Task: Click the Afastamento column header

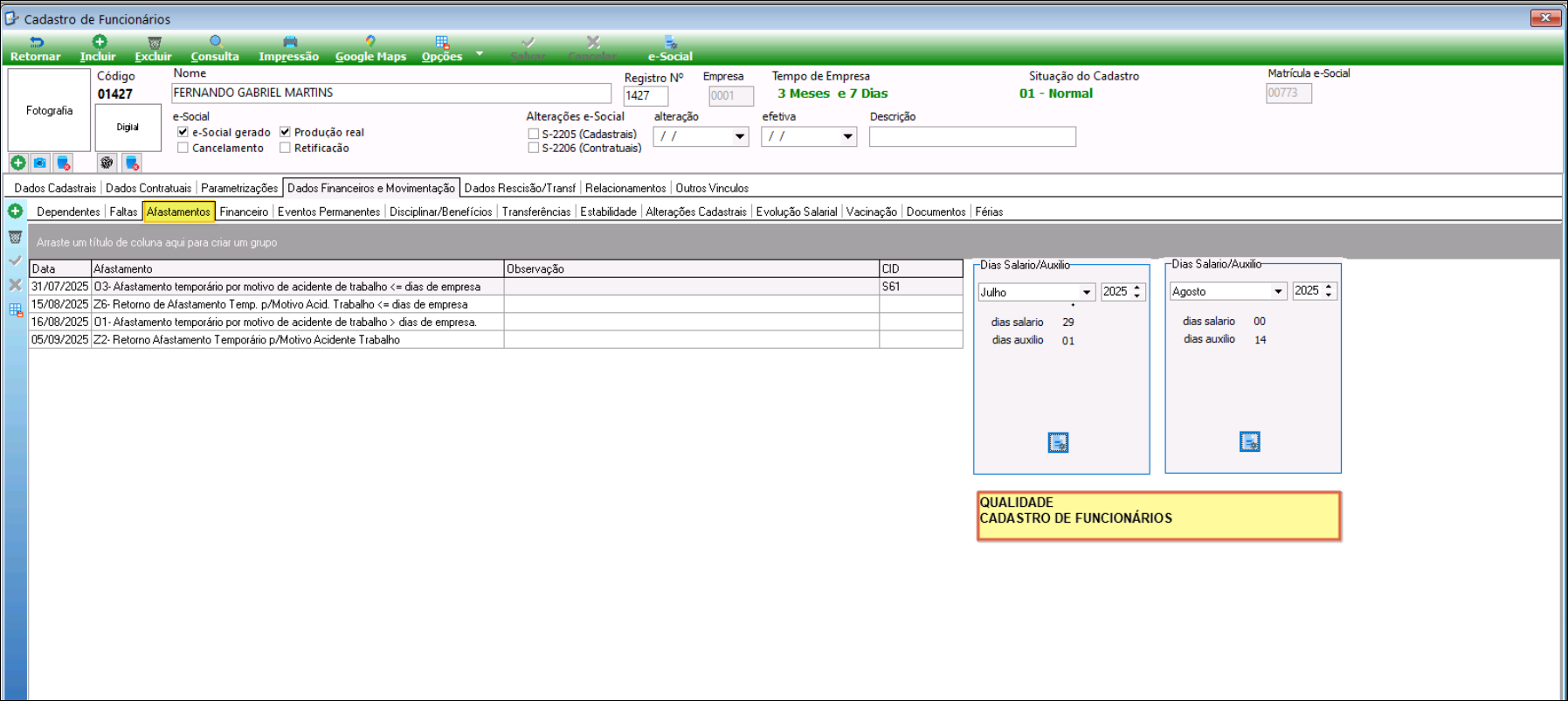Action: click(x=298, y=269)
